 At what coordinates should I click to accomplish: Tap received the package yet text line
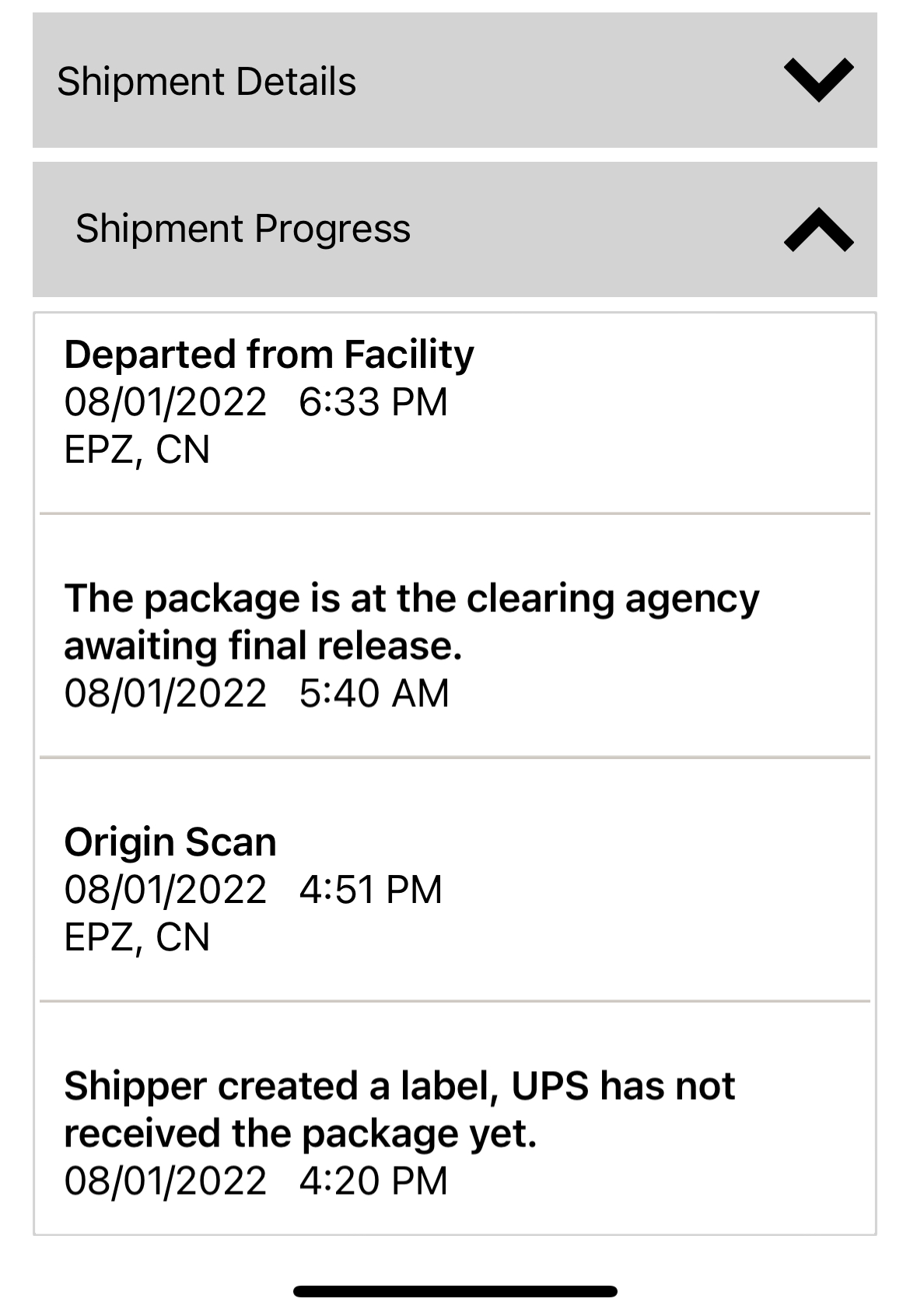pyautogui.click(x=300, y=1133)
